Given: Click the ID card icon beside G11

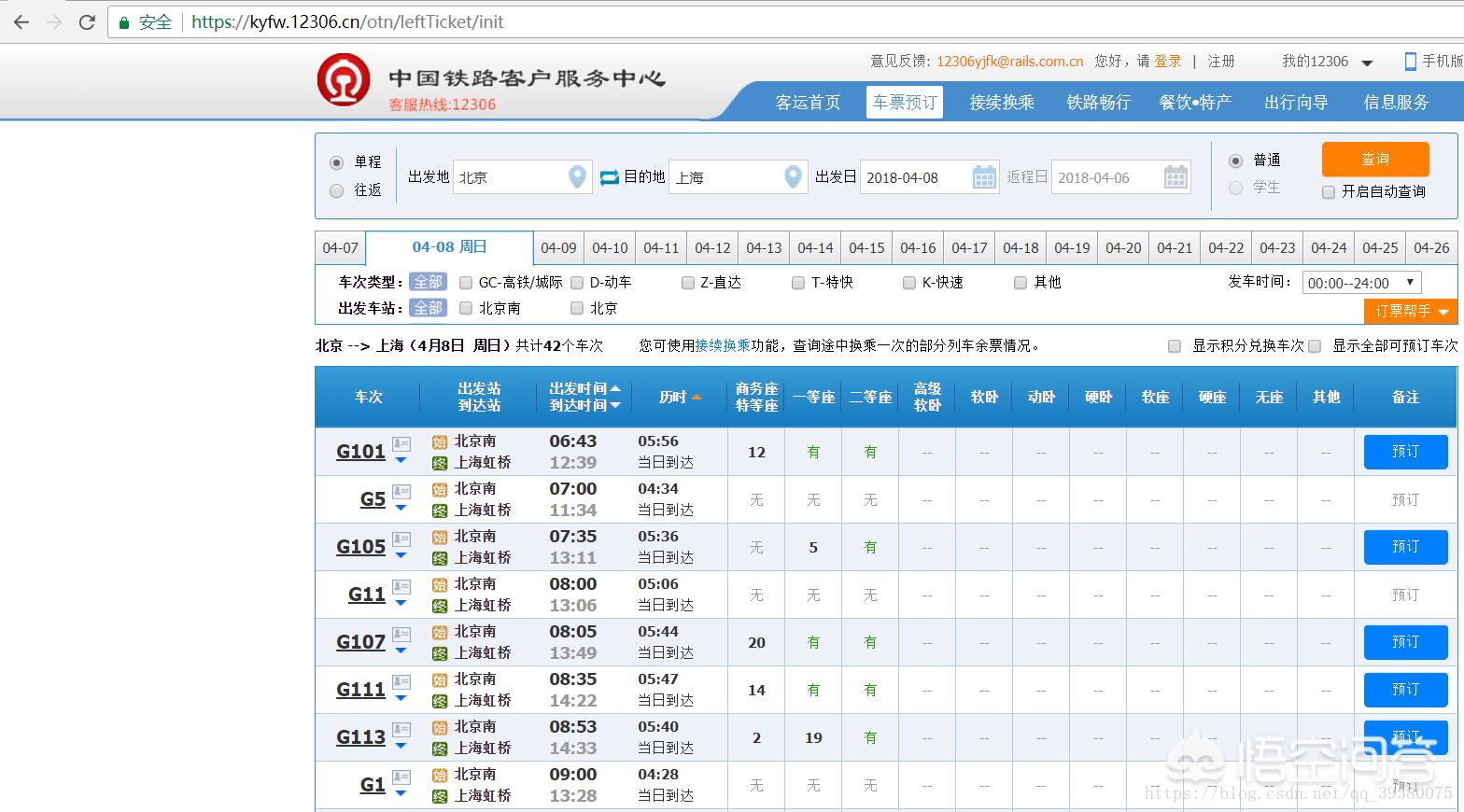Looking at the screenshot, I should pos(401,586).
